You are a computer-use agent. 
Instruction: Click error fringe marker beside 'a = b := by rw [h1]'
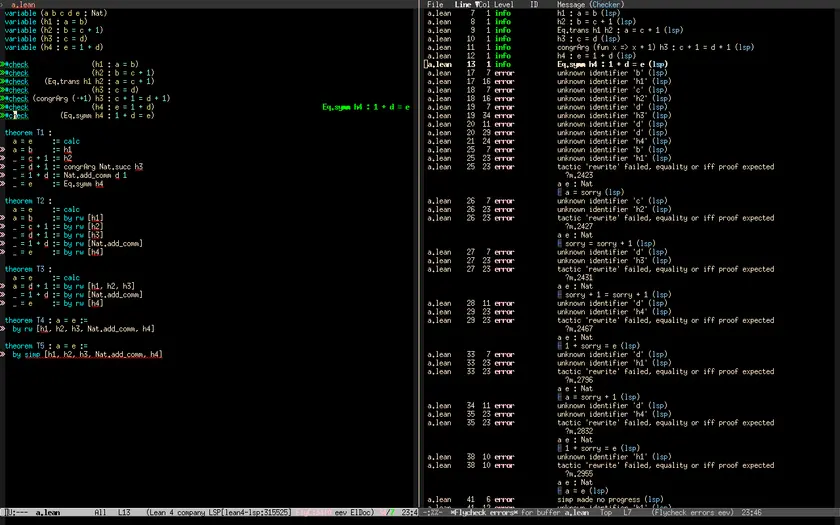pos(3,218)
